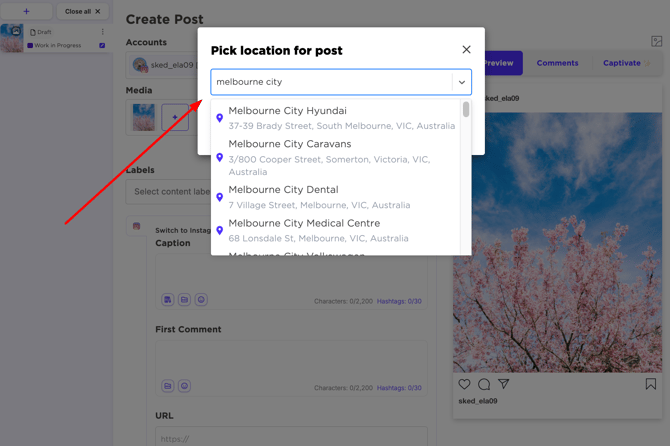Viewport: 670px width, 446px height.
Task: Switch to the Captivate tab
Action: (621, 63)
